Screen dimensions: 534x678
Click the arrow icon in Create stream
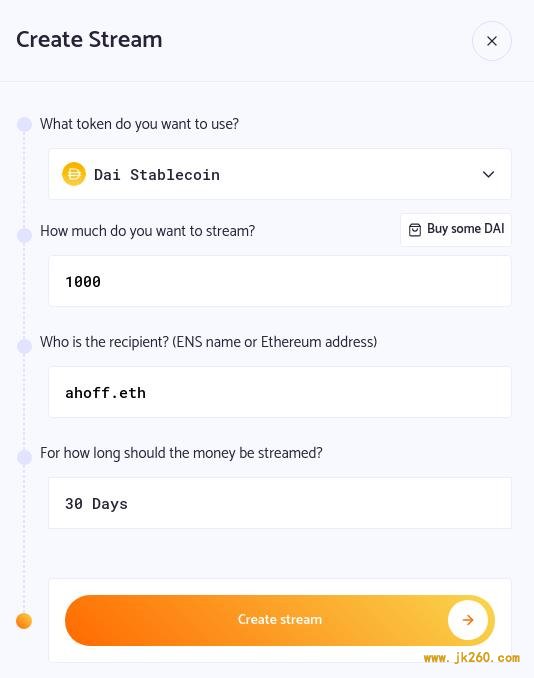pos(468,620)
